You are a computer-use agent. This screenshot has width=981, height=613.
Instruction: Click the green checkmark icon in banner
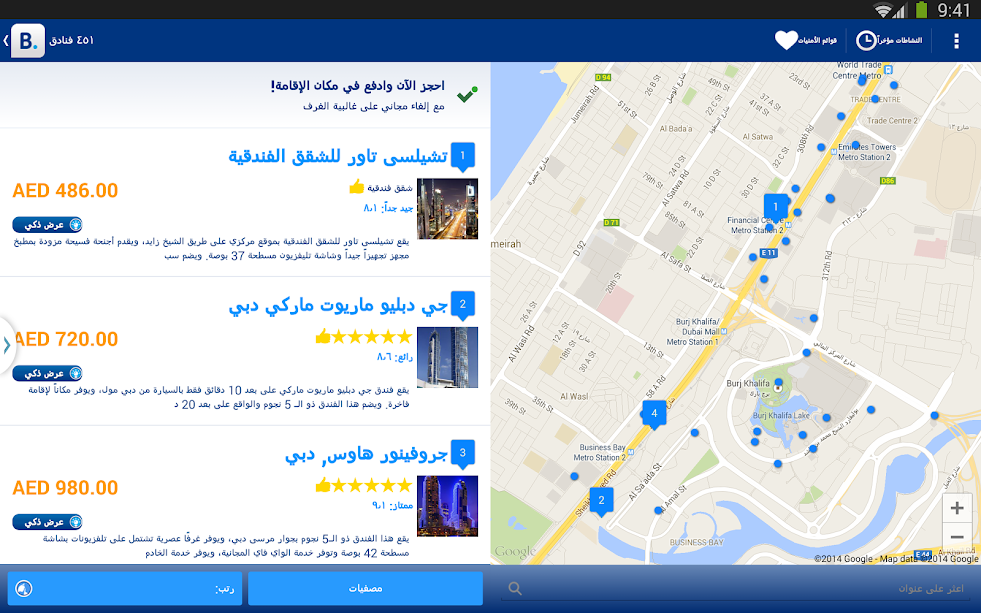pyautogui.click(x=467, y=94)
